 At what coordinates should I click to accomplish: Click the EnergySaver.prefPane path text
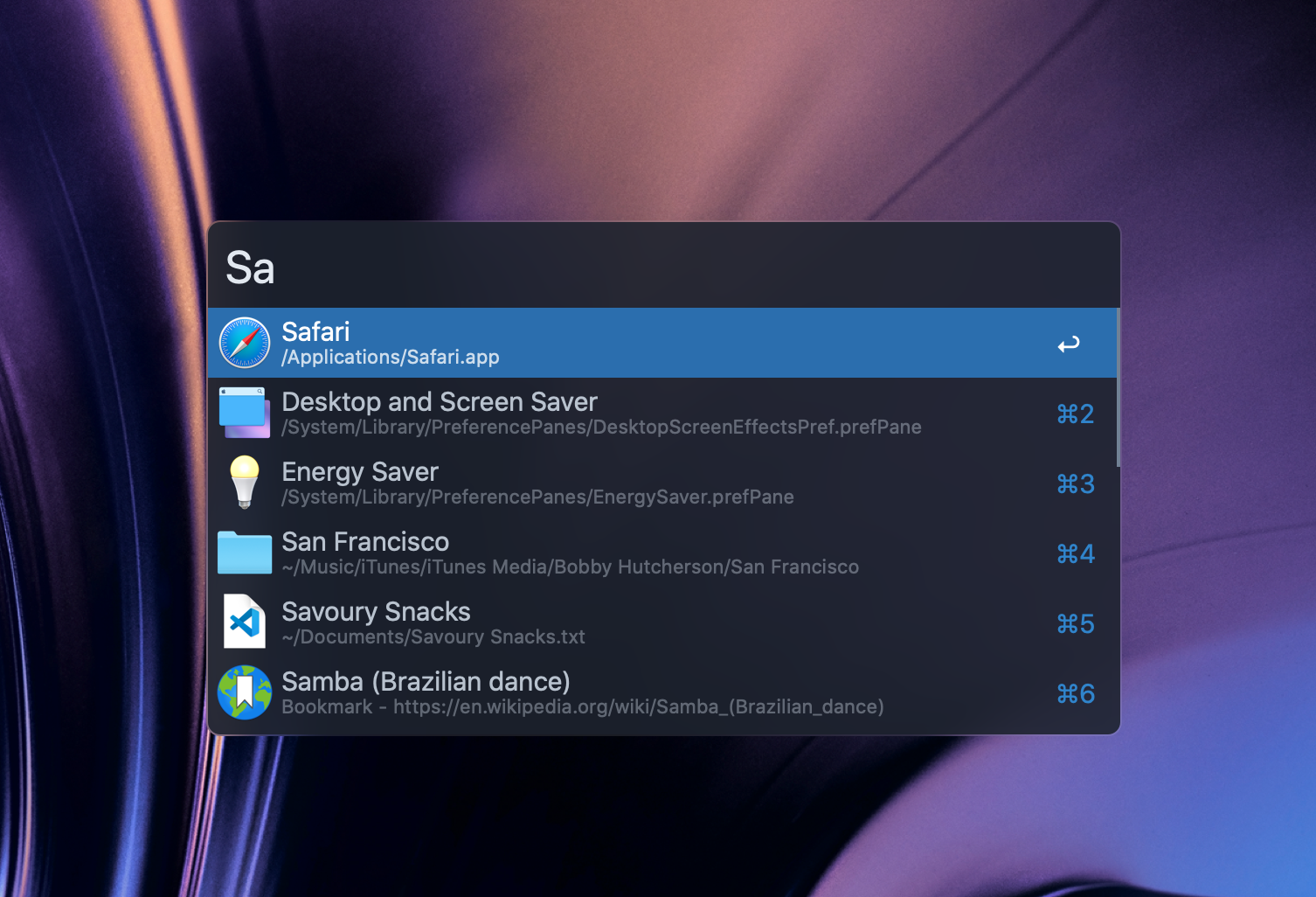pyautogui.click(x=537, y=497)
